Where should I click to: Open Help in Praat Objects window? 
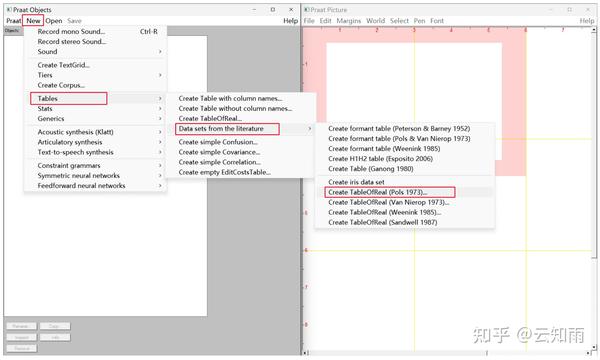point(290,21)
